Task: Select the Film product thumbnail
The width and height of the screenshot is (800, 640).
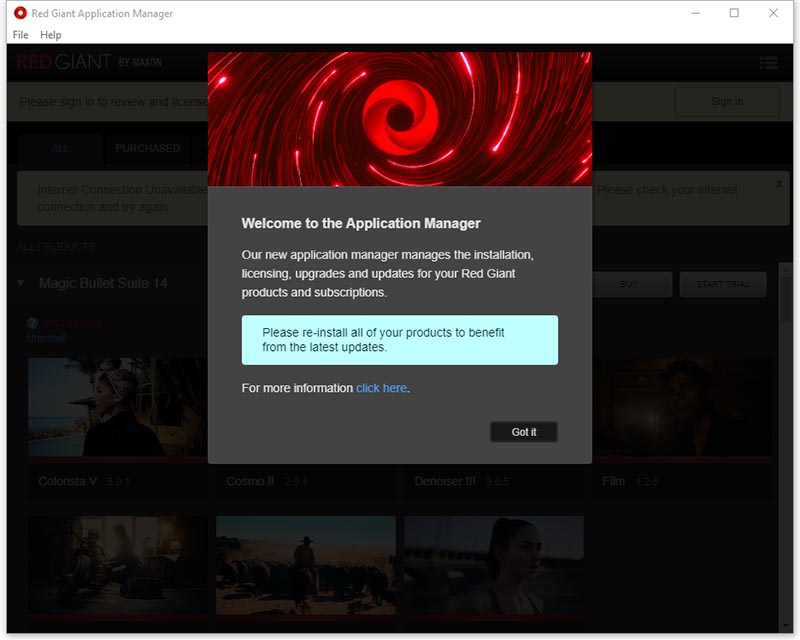Action: pyautogui.click(x=683, y=407)
